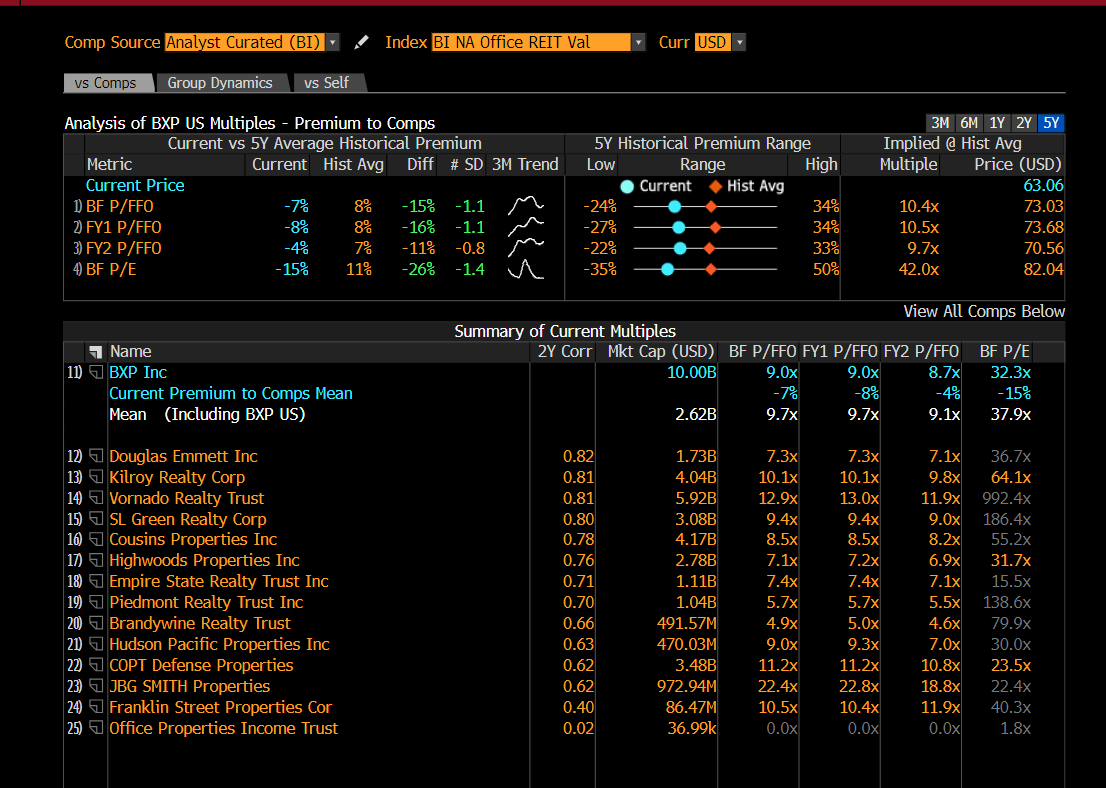Open the chart icon for Empire State Realty Trust
1106x788 pixels.
(96, 581)
